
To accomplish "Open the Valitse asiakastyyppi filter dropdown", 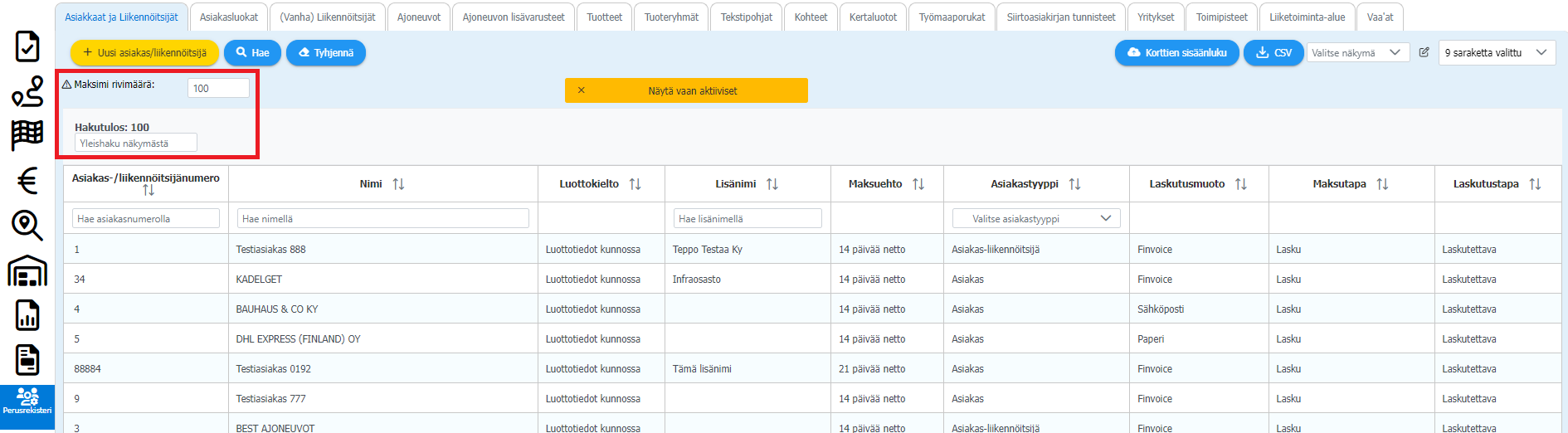I will (1035, 219).
